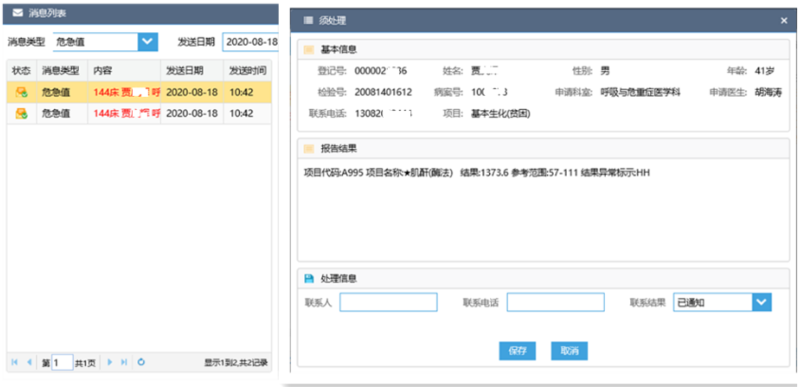
Task: Sort by the 发送日期 column header
Action: click(x=192, y=70)
